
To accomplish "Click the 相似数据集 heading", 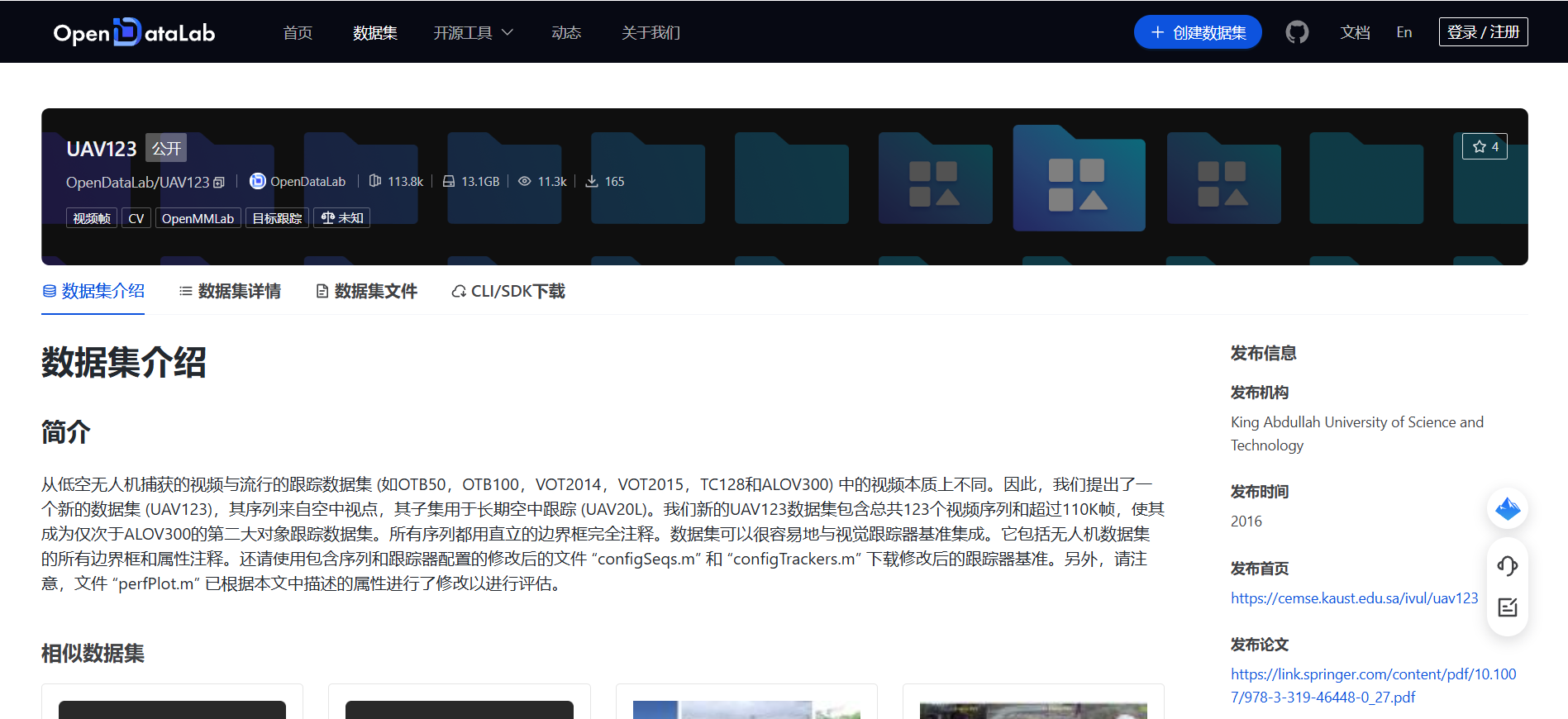I will click(93, 654).
